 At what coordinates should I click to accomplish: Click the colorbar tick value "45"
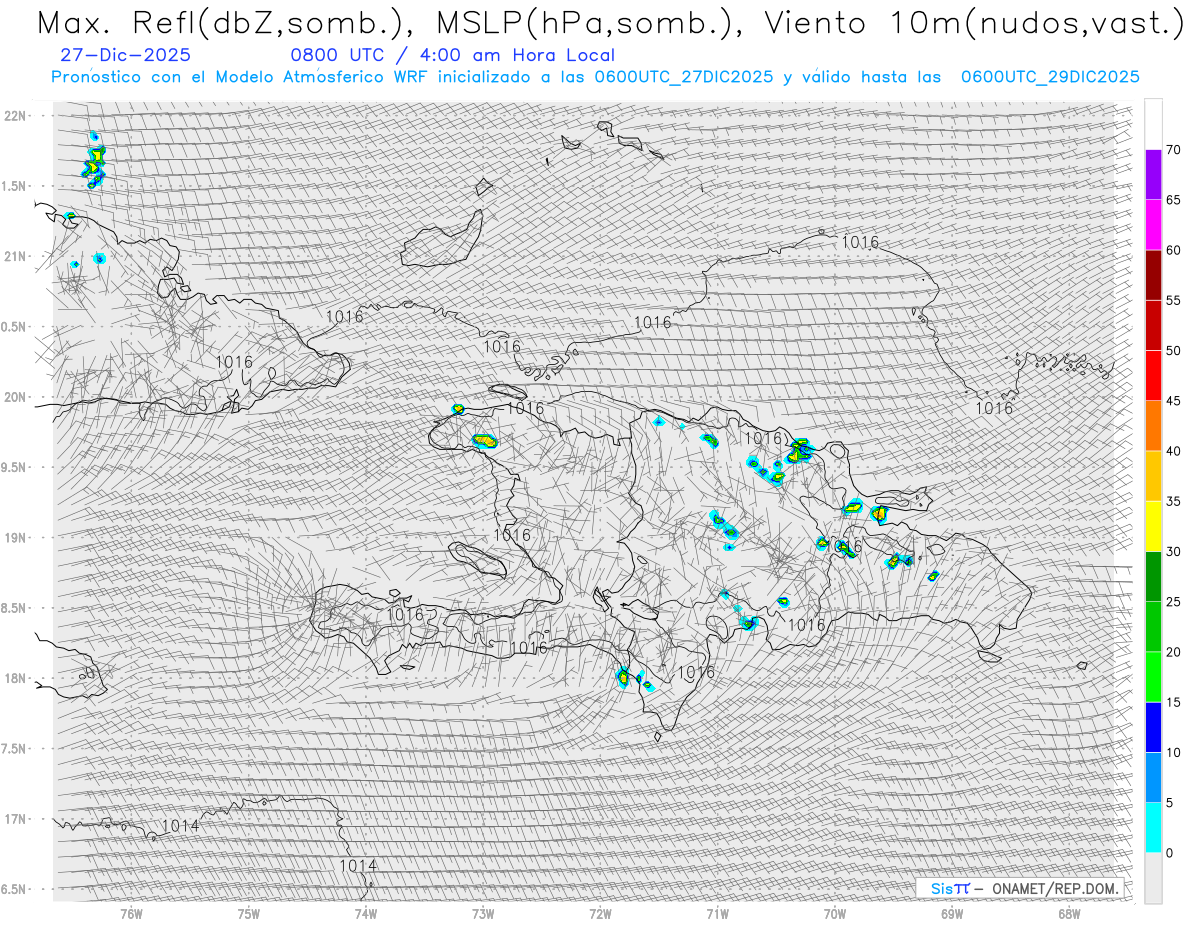tap(1174, 401)
